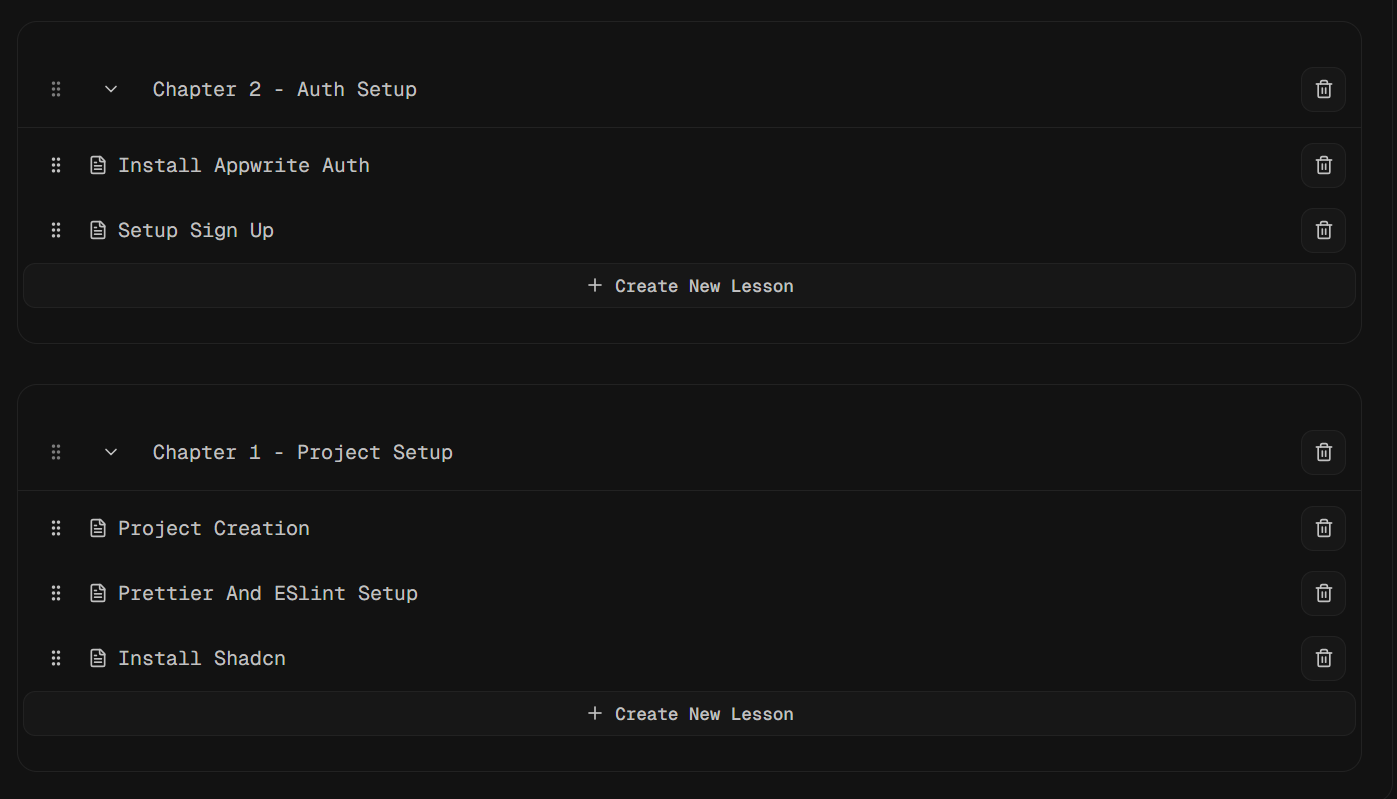The width and height of the screenshot is (1397, 799).
Task: Click drag handle beside Install Appwrite Auth
Action: click(x=56, y=165)
